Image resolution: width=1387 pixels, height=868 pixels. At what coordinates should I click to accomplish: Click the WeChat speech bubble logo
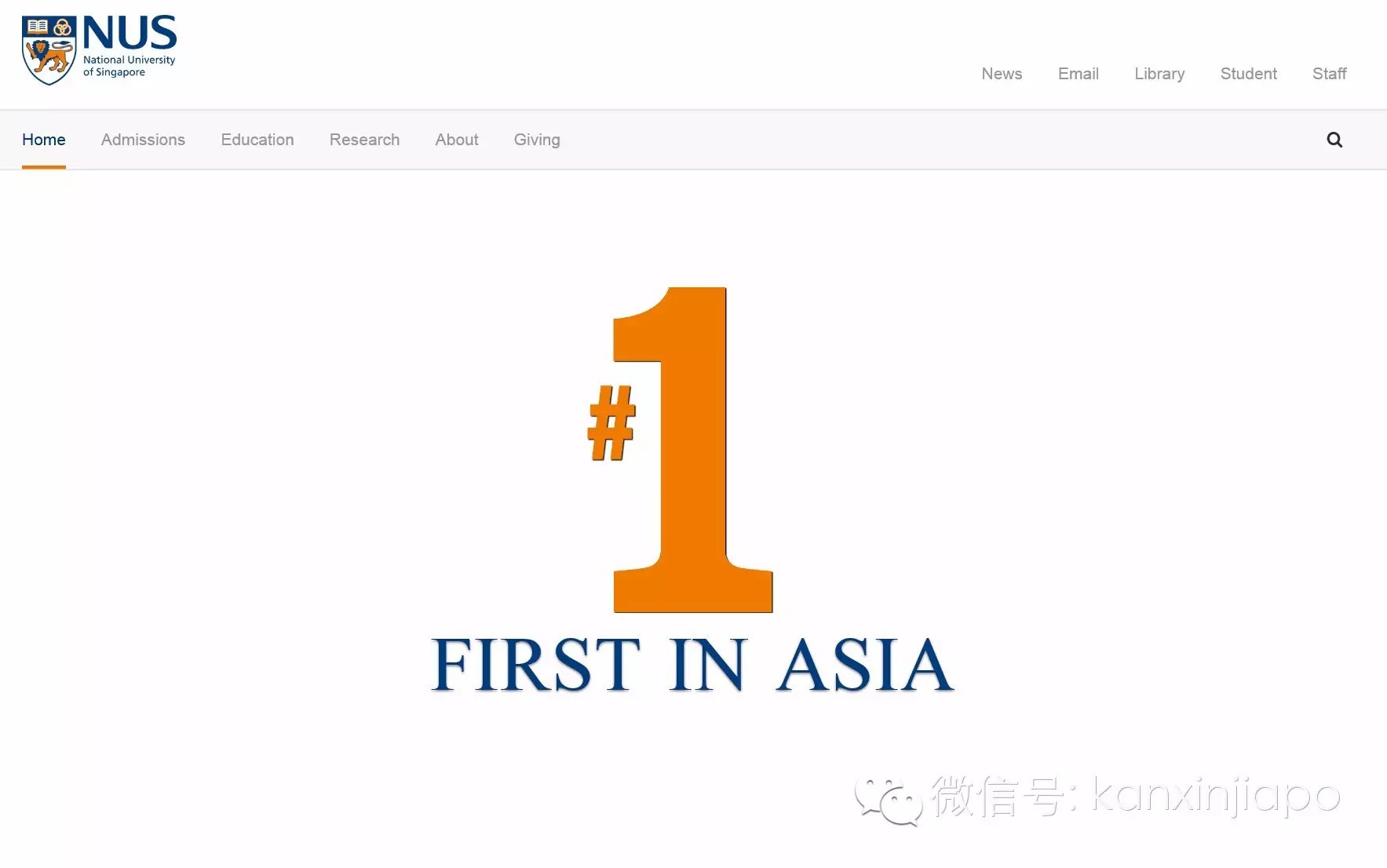(889, 800)
